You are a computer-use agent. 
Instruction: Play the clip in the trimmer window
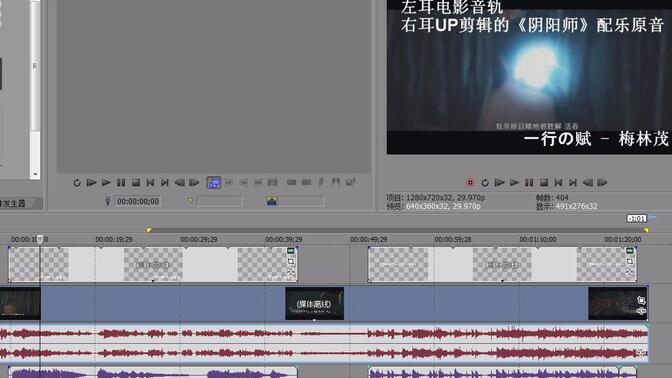tap(106, 183)
